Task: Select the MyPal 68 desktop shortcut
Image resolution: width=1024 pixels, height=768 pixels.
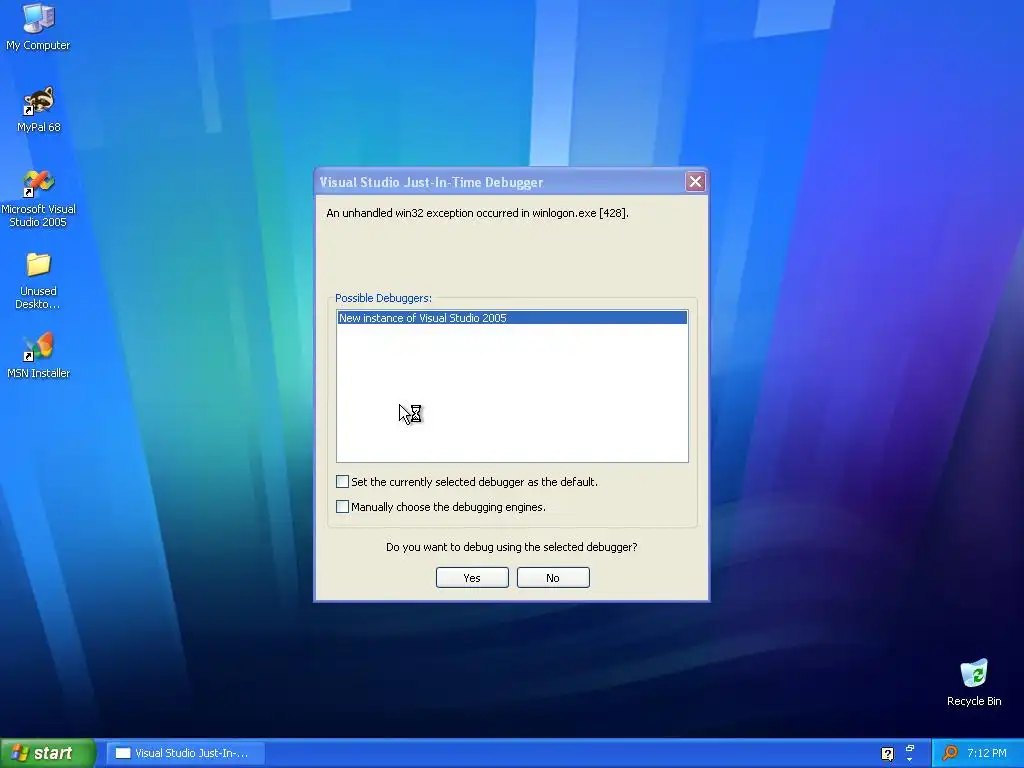Action: [38, 110]
